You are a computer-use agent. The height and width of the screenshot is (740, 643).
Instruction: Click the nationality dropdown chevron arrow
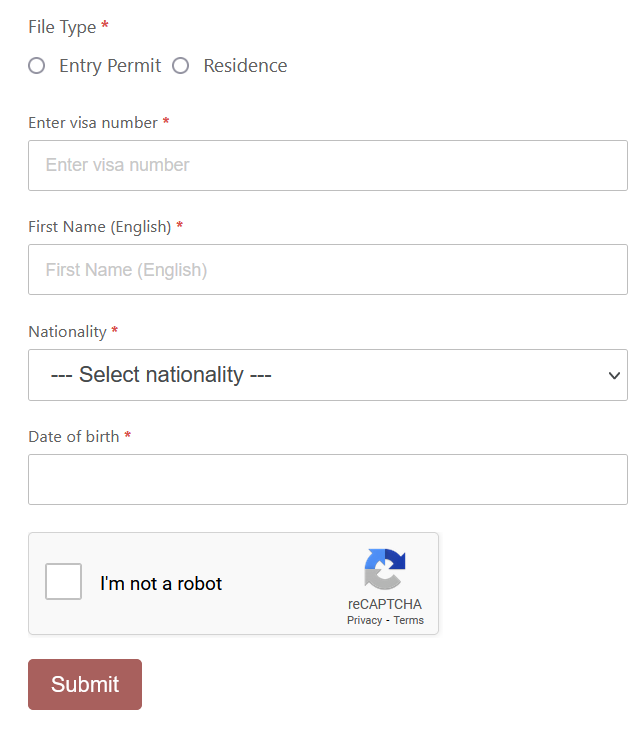(614, 375)
